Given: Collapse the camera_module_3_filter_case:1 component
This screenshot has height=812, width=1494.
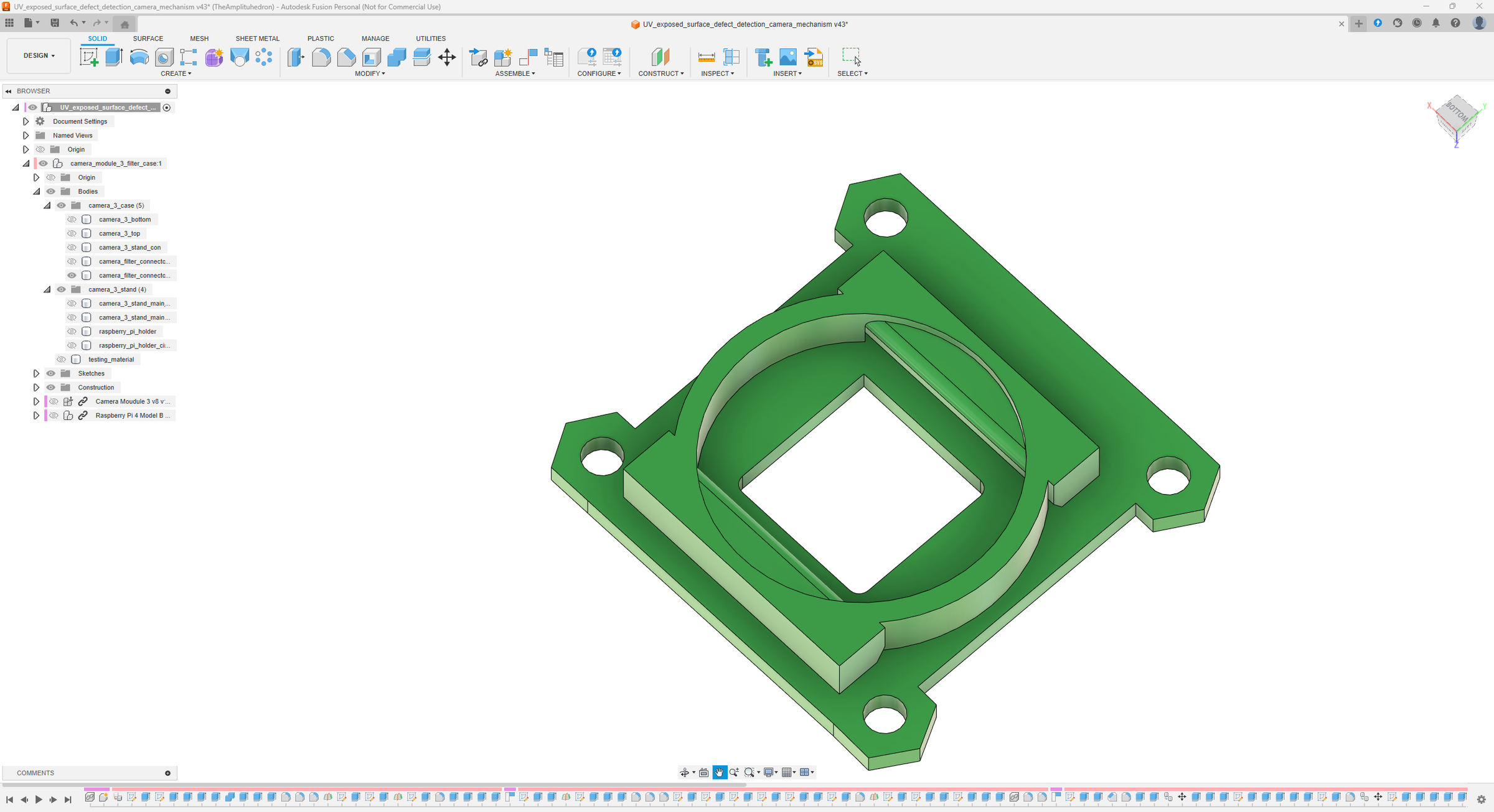Looking at the screenshot, I should [26, 164].
